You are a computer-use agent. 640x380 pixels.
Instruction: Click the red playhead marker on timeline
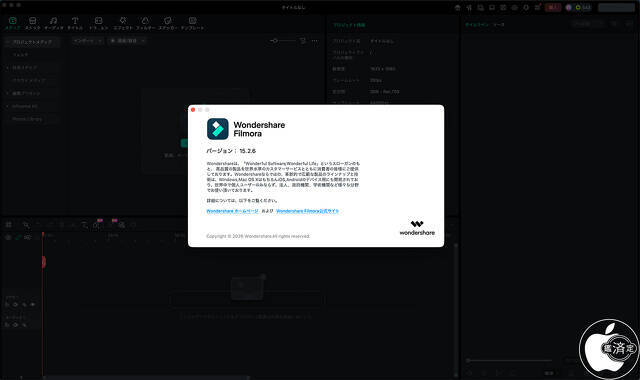pyautogui.click(x=43, y=262)
